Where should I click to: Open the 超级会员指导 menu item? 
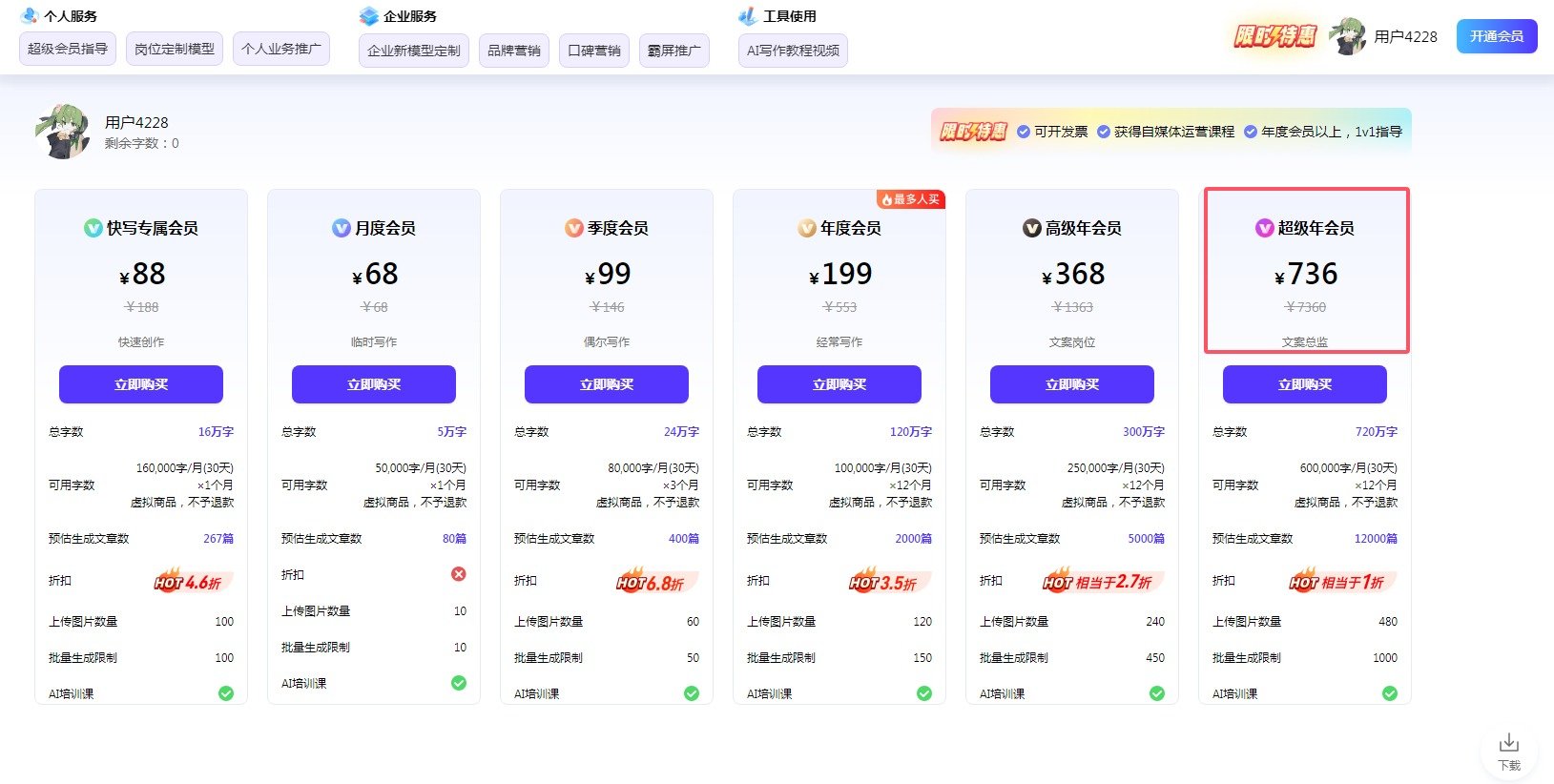(68, 49)
